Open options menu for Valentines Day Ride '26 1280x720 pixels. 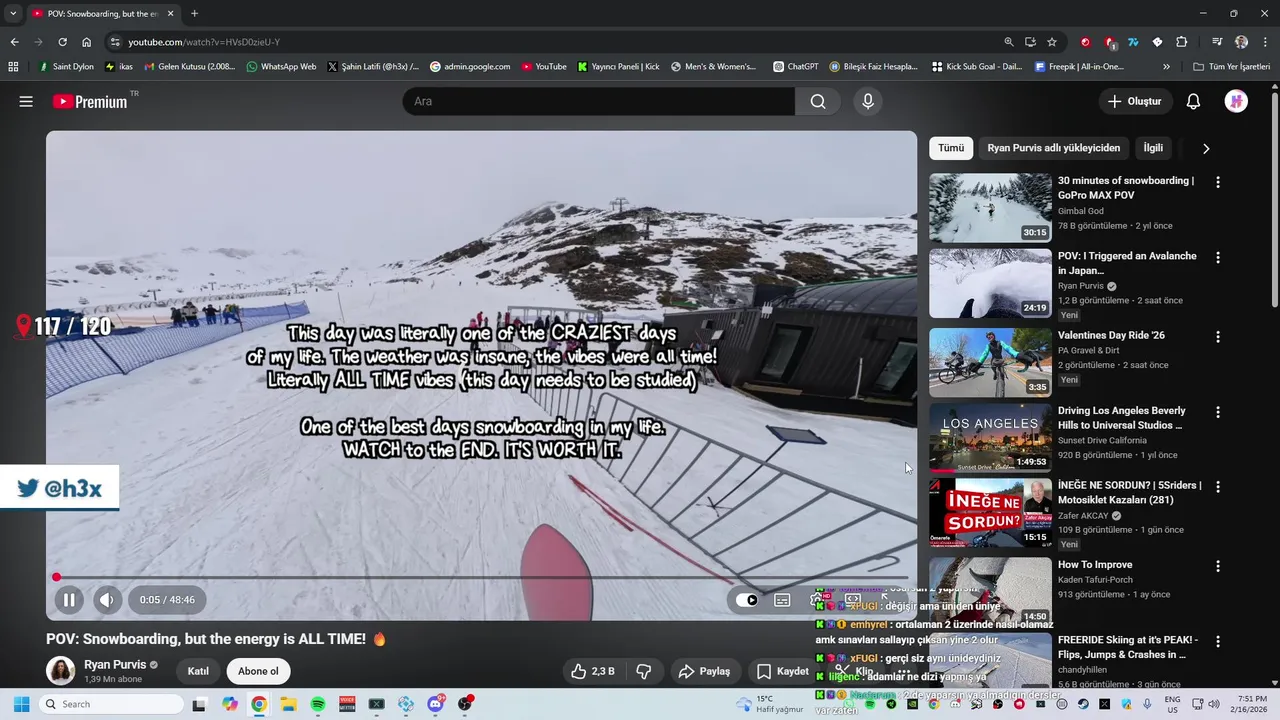(x=1218, y=337)
